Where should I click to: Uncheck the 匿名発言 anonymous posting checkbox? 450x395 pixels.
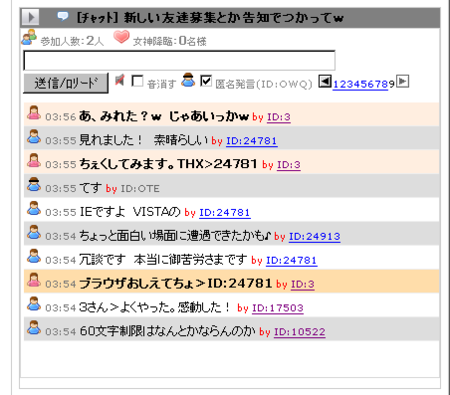206,81
